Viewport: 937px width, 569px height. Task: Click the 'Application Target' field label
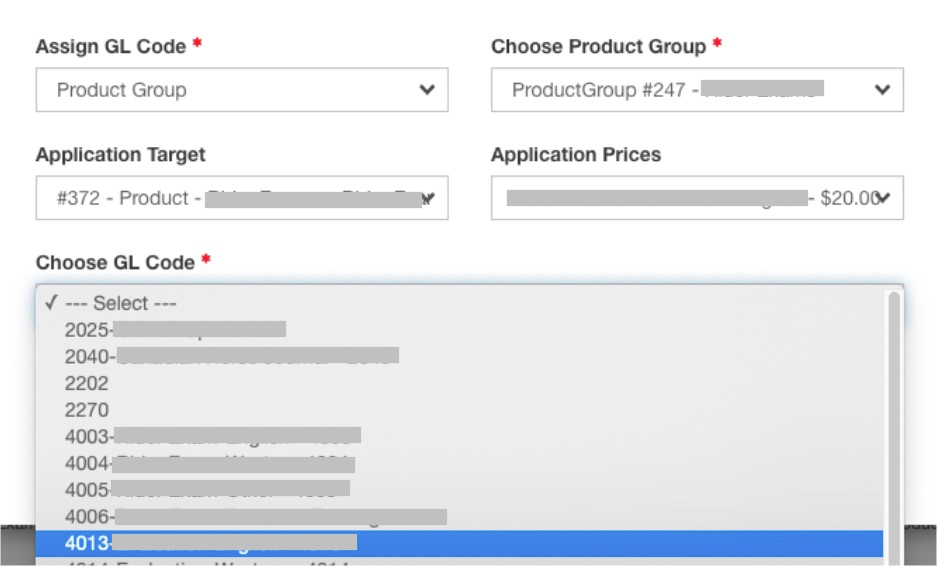pyautogui.click(x=120, y=155)
